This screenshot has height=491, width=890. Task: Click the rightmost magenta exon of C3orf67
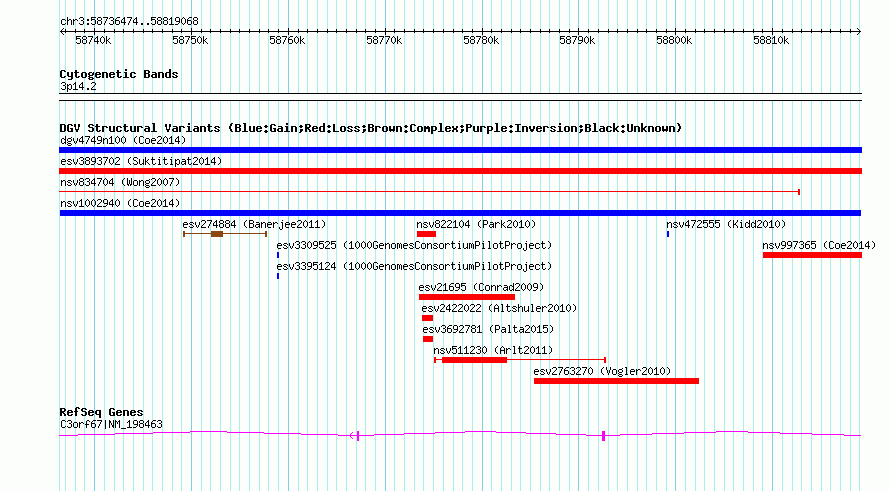[x=603, y=435]
